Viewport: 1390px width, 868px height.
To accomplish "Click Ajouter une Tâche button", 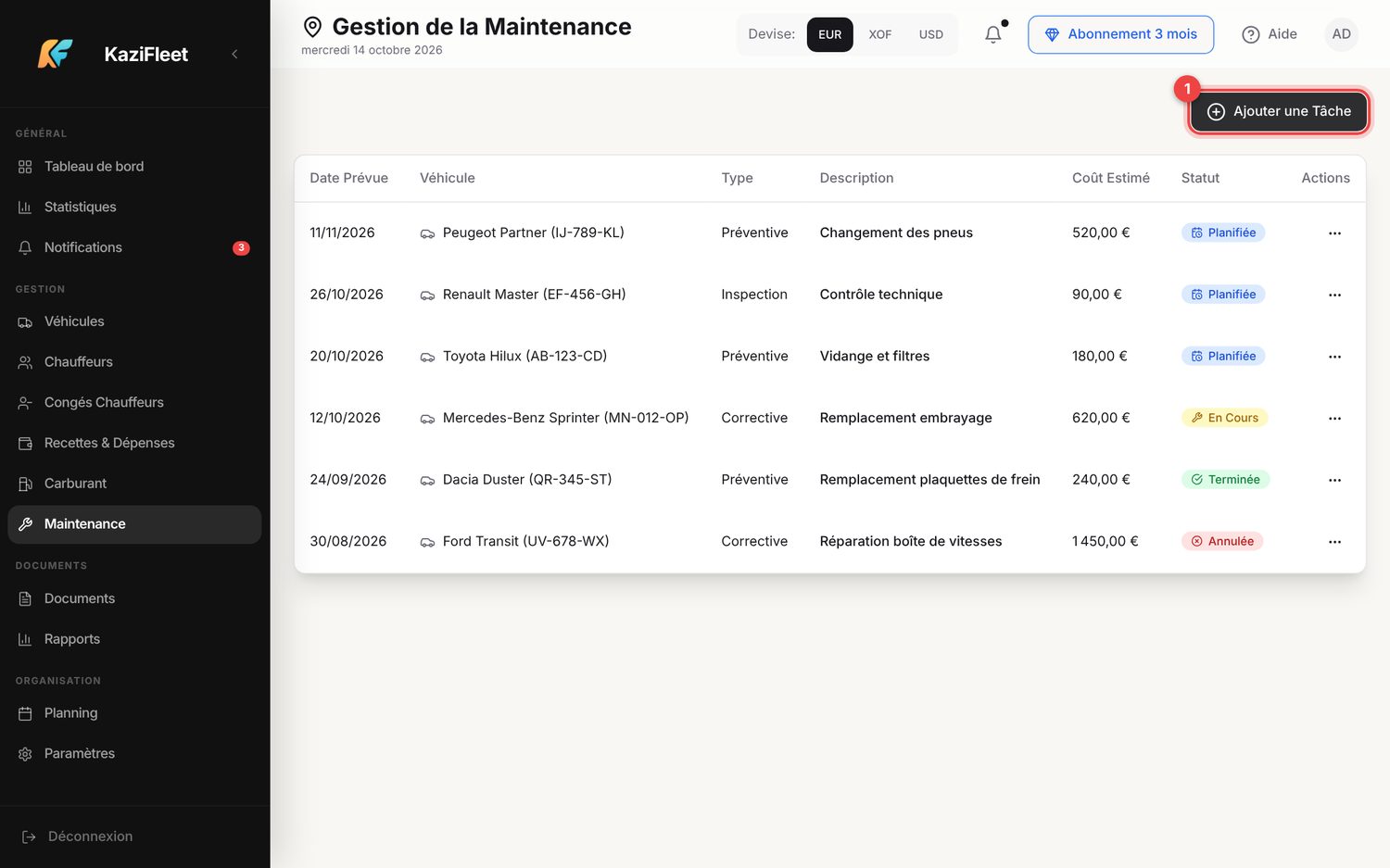I will coord(1279,111).
